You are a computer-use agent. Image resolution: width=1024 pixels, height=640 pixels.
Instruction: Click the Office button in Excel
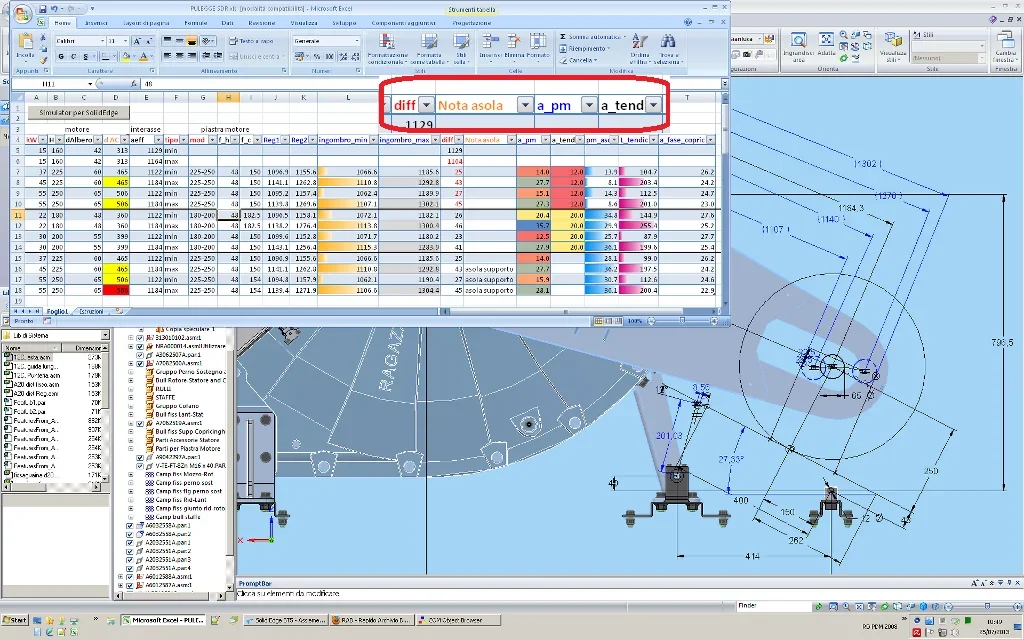22,13
